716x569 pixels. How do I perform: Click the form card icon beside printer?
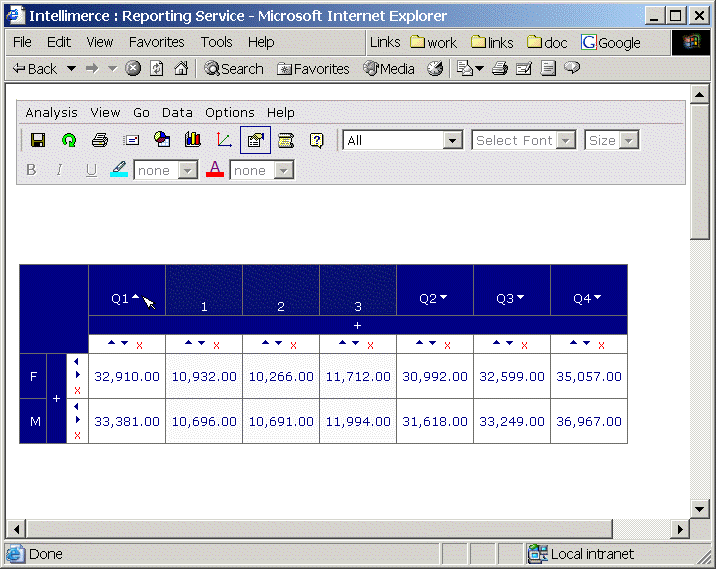click(x=131, y=140)
